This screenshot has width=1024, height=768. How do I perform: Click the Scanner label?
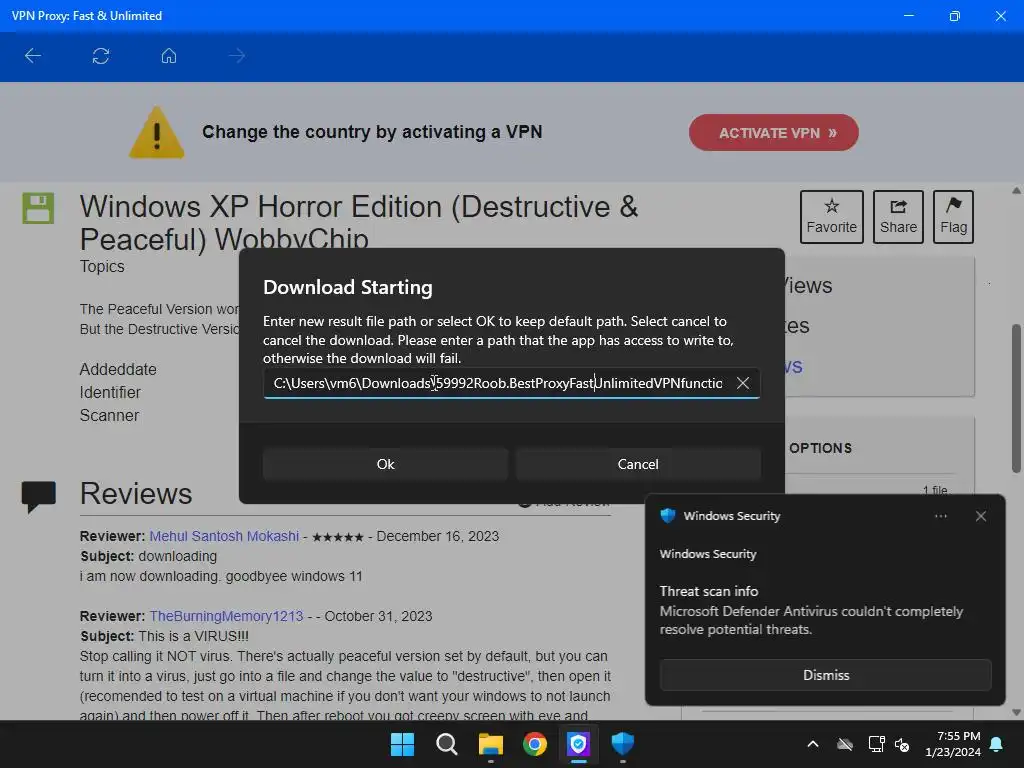[x=110, y=415]
